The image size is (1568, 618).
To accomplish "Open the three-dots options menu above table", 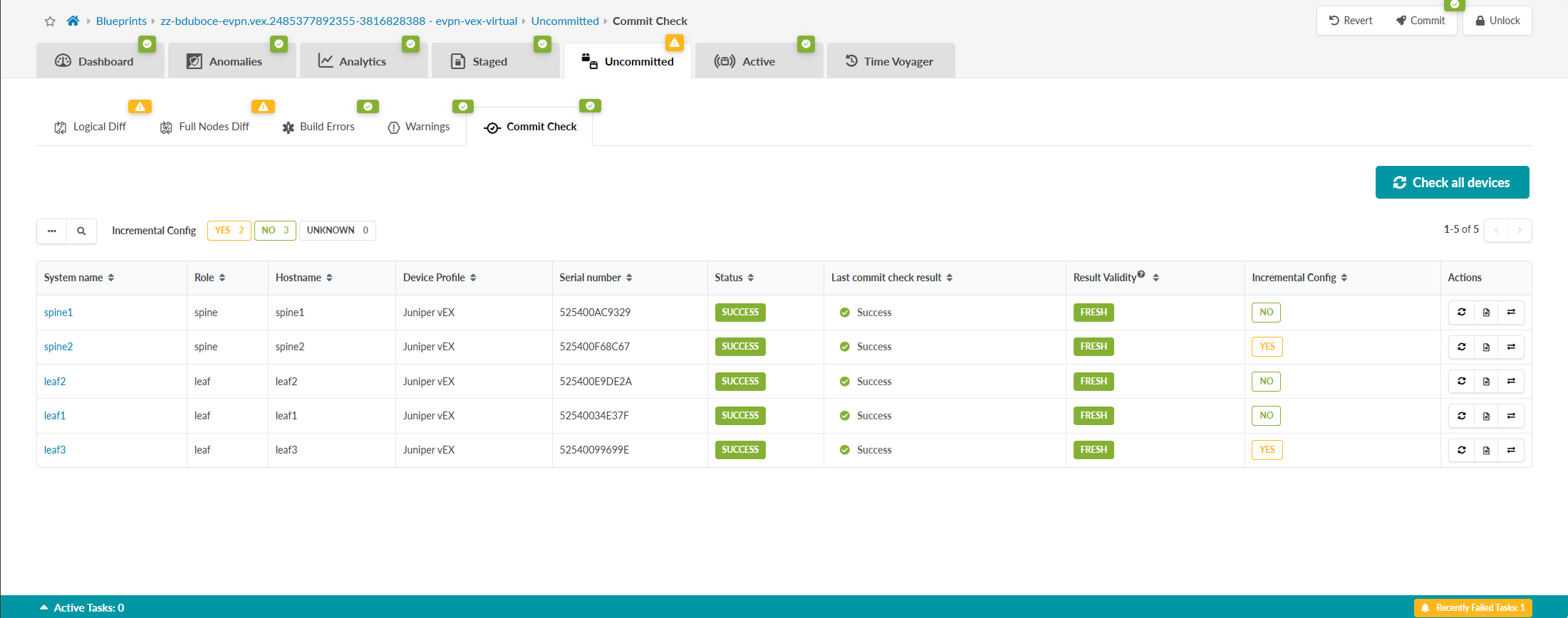I will tap(52, 231).
